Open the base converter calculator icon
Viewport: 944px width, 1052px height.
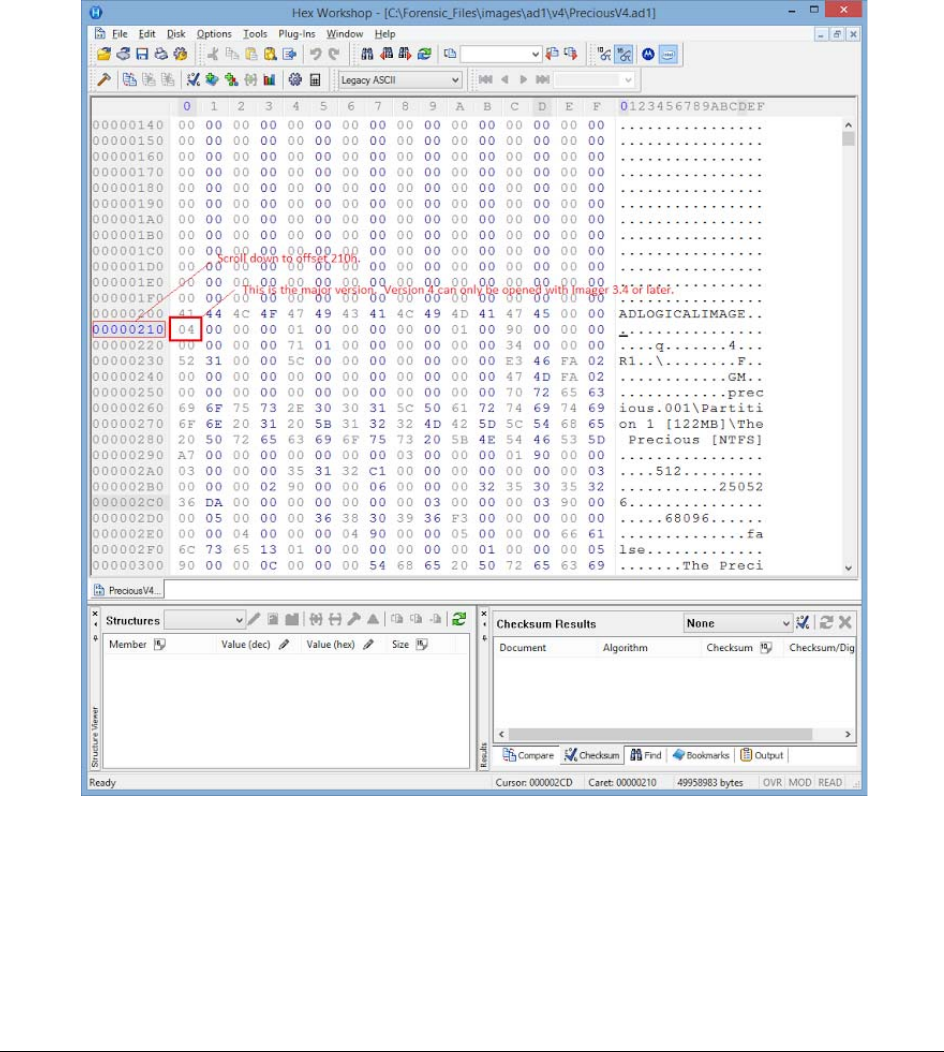point(315,80)
